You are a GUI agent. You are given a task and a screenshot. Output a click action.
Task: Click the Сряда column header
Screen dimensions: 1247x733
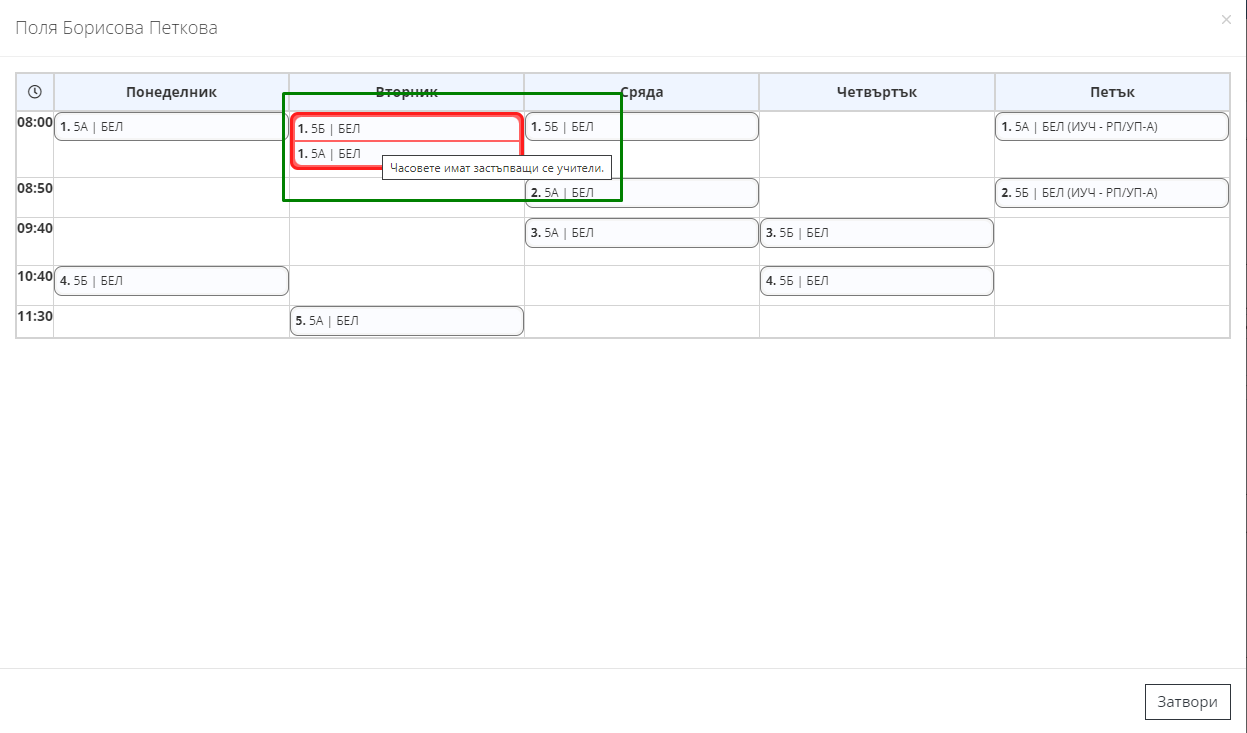[x=641, y=92]
